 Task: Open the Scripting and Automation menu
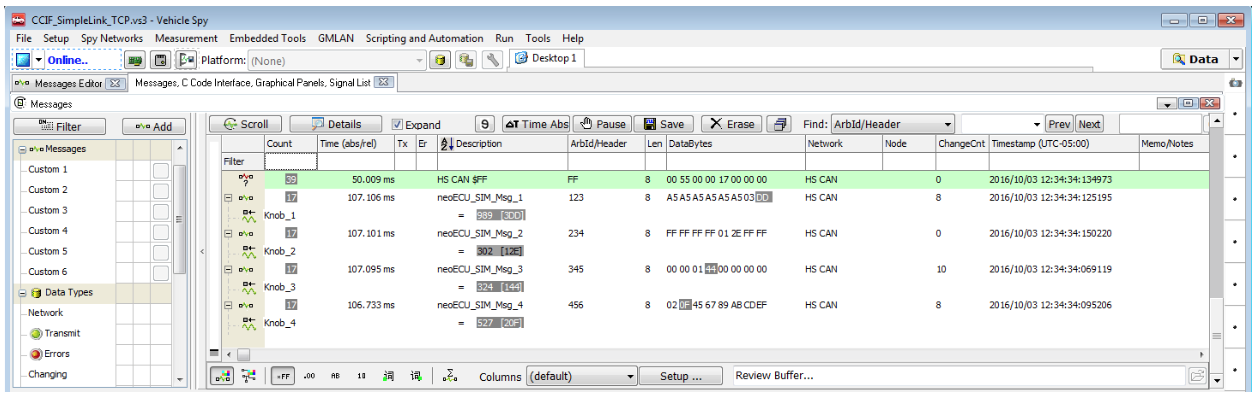coord(425,38)
